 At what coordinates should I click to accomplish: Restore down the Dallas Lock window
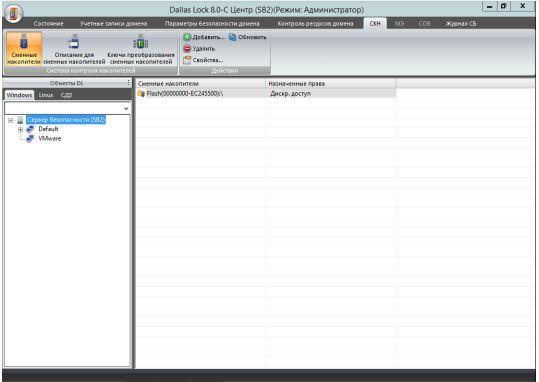[504, 6]
